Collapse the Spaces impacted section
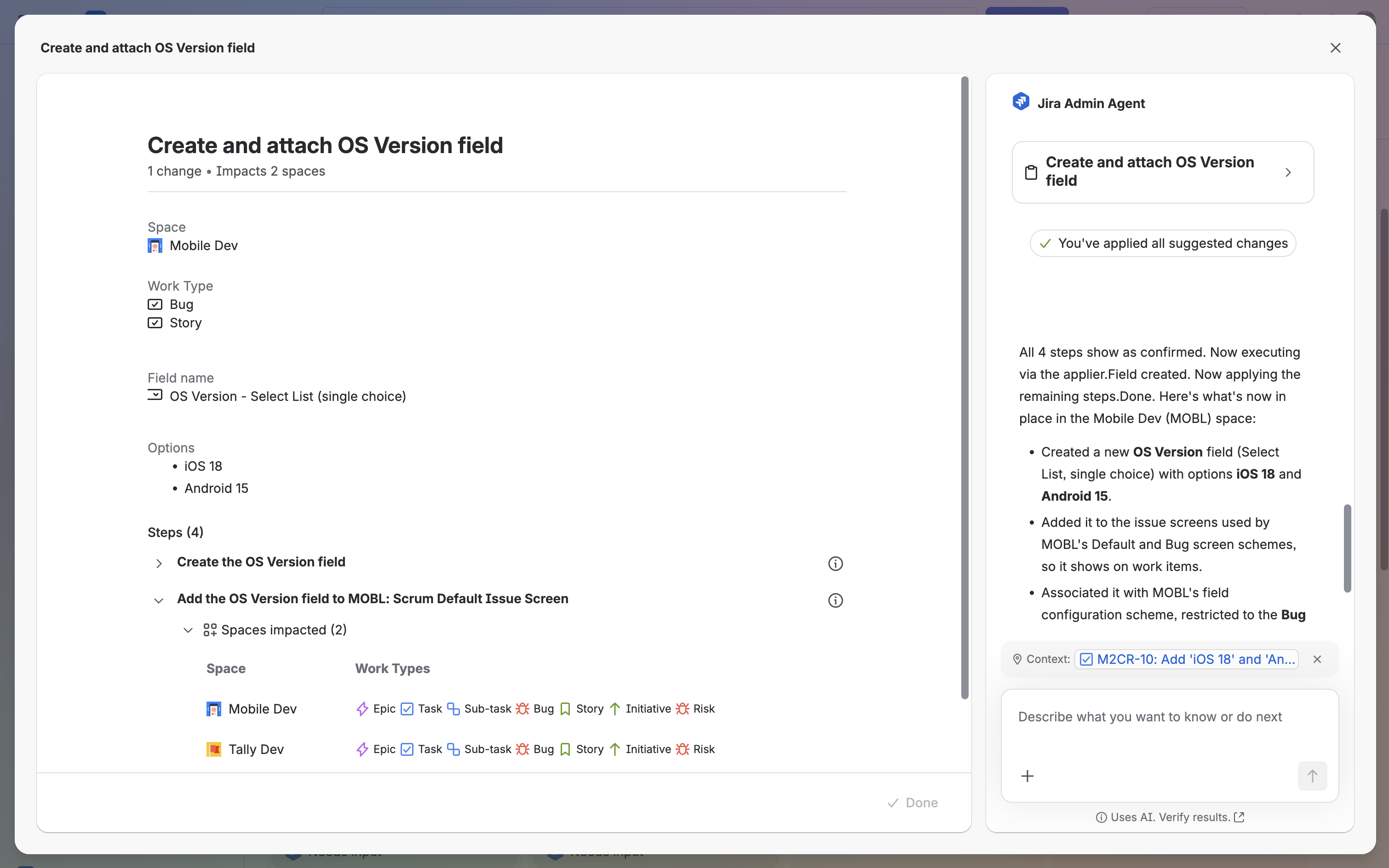This screenshot has height=868, width=1389. tap(188, 630)
